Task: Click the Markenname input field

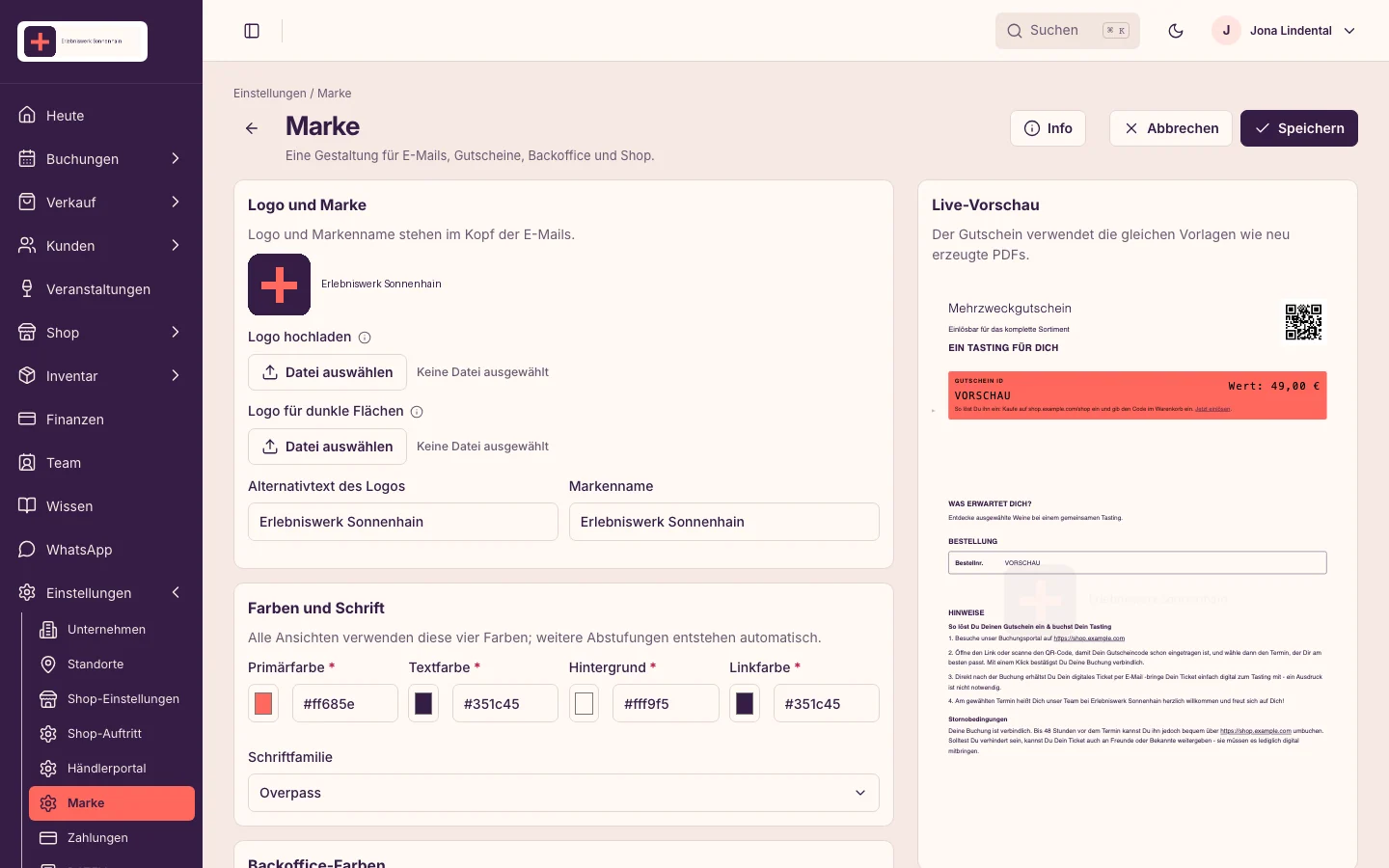Action: coord(723,522)
